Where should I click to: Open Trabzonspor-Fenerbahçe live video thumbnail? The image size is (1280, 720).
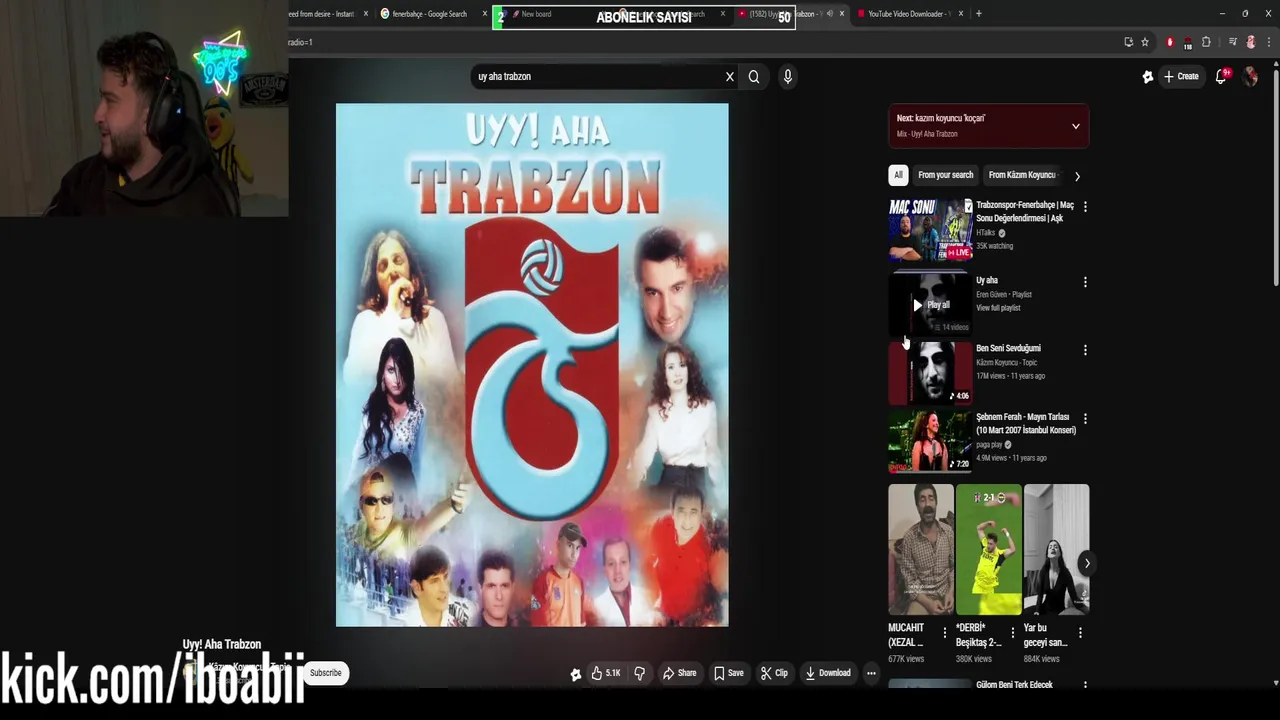point(930,229)
